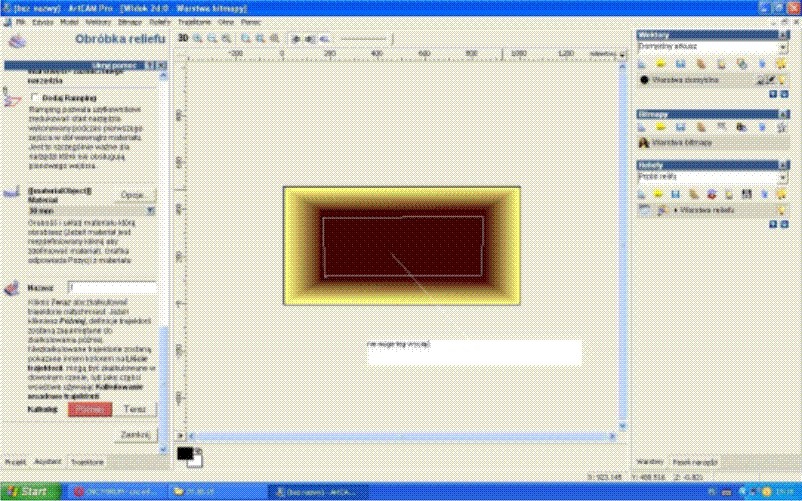The width and height of the screenshot is (802, 501).
Task: Click the ArtCAM taskbar button
Action: 318,492
